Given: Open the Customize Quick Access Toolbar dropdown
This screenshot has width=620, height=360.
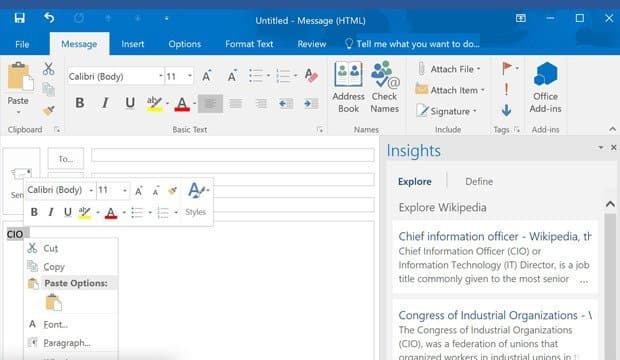Looking at the screenshot, I should [x=166, y=18].
